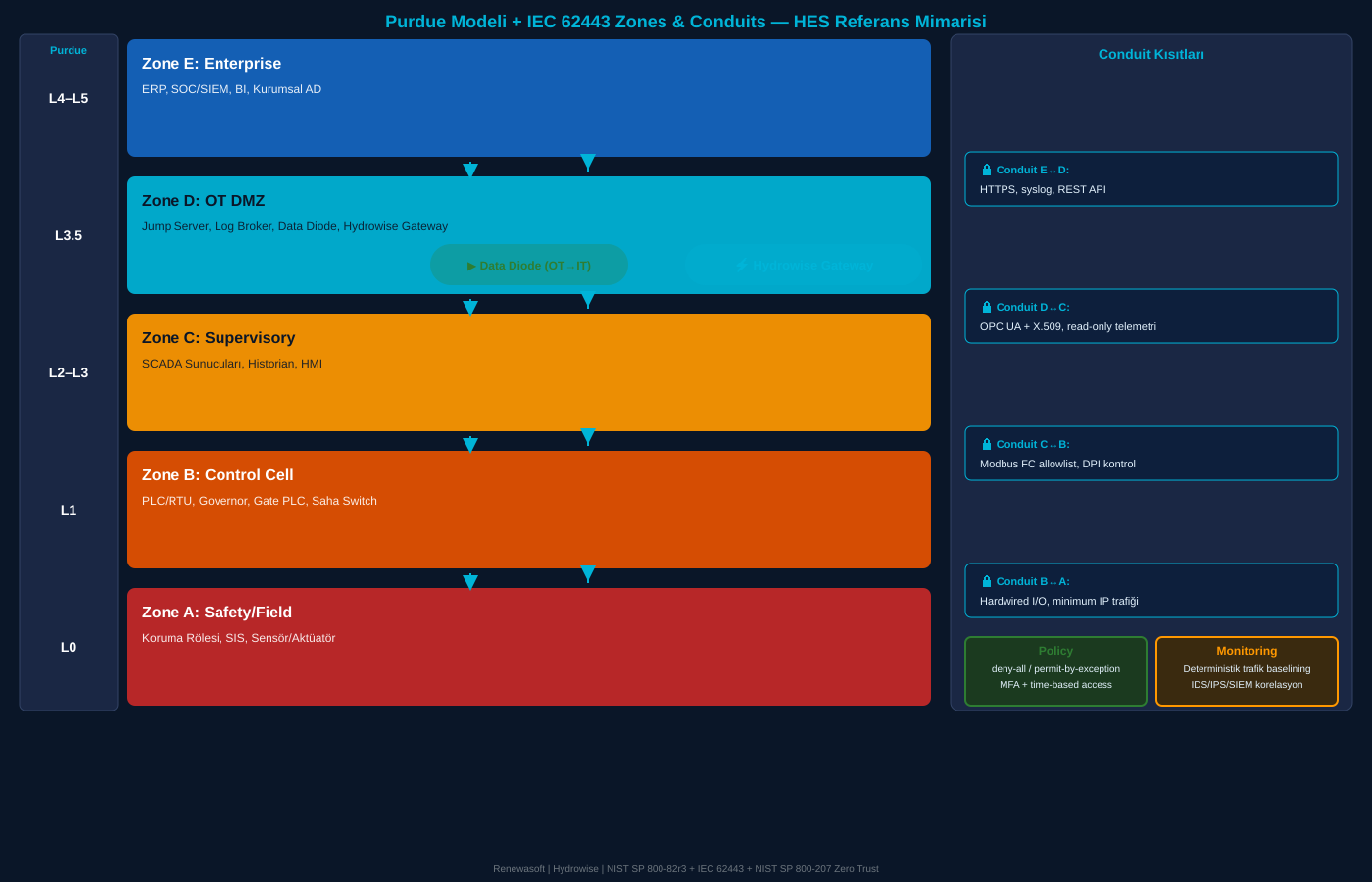Click the L0 Purdue level label
Screen dimensions: 1372x882
tap(69, 647)
